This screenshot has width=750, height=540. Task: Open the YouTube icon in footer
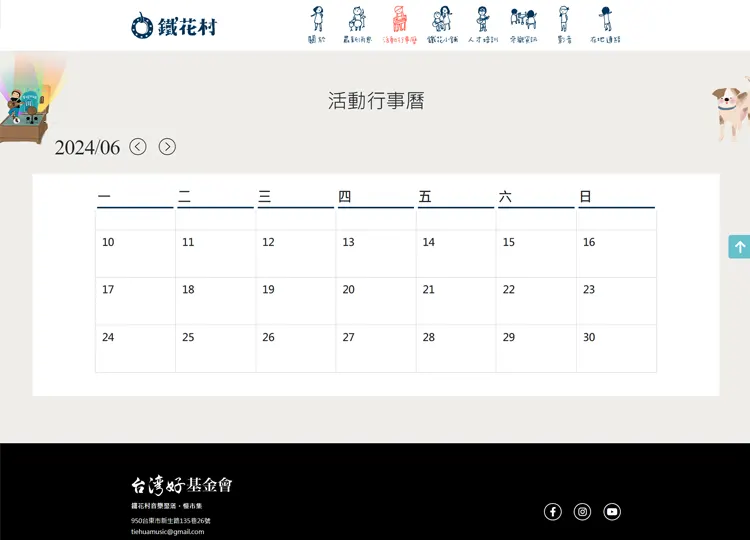point(612,512)
